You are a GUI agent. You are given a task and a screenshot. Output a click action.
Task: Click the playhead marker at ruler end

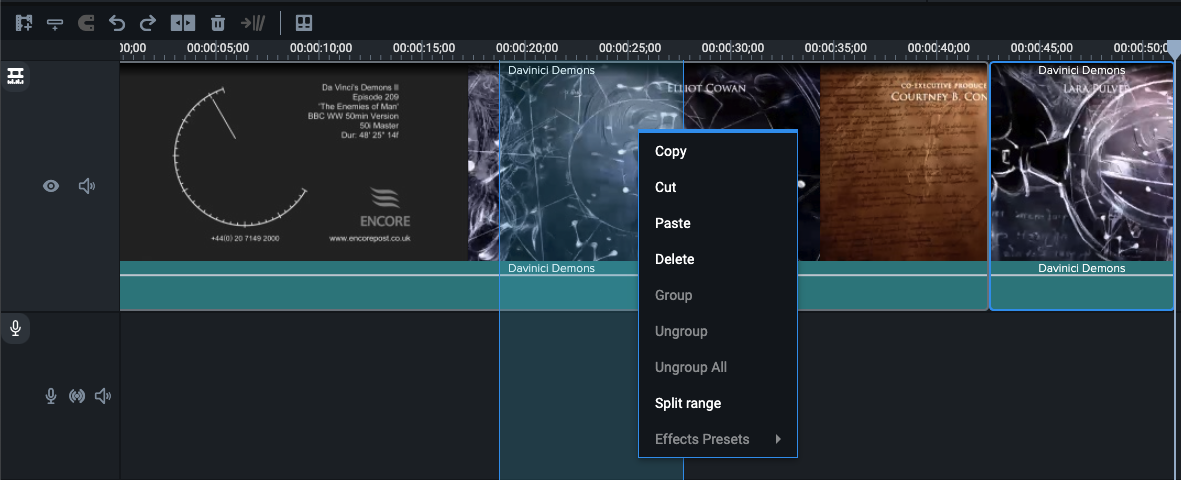(1173, 50)
